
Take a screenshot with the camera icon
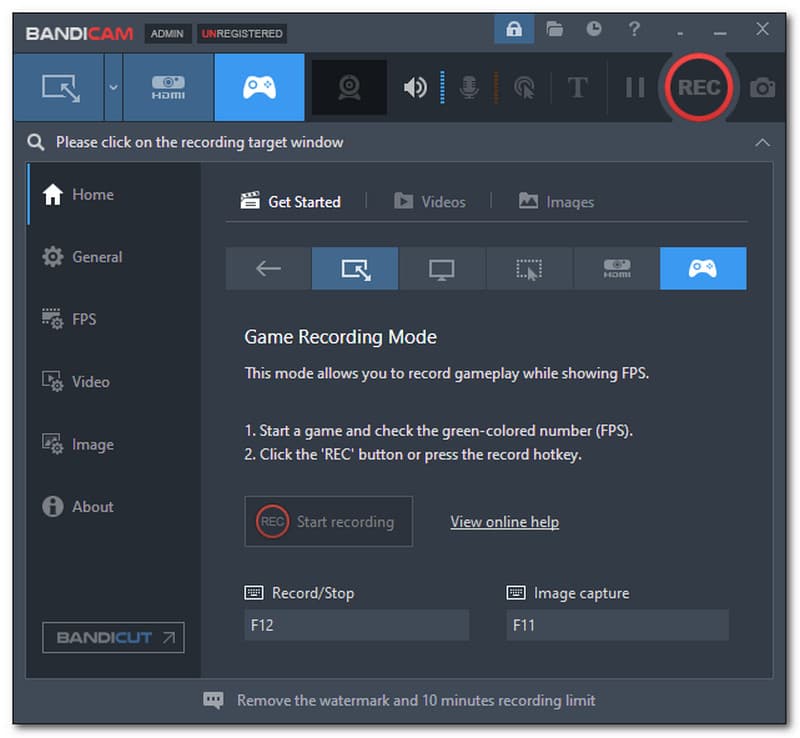click(763, 88)
